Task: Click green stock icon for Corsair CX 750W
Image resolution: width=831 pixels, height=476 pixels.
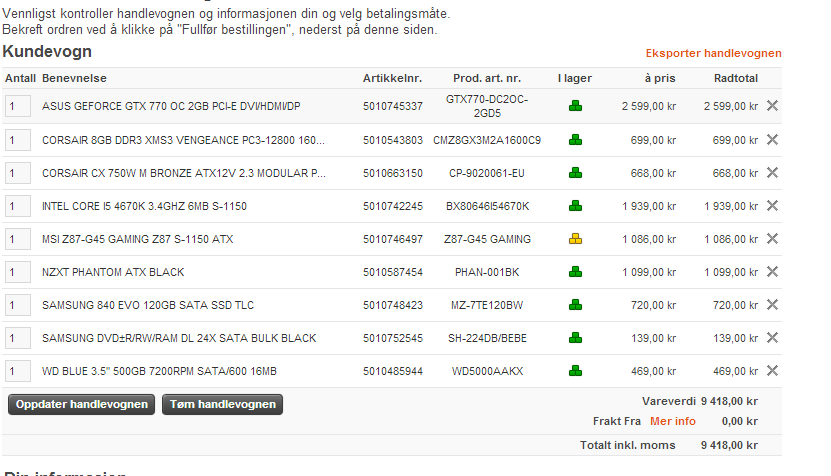Action: pos(575,173)
